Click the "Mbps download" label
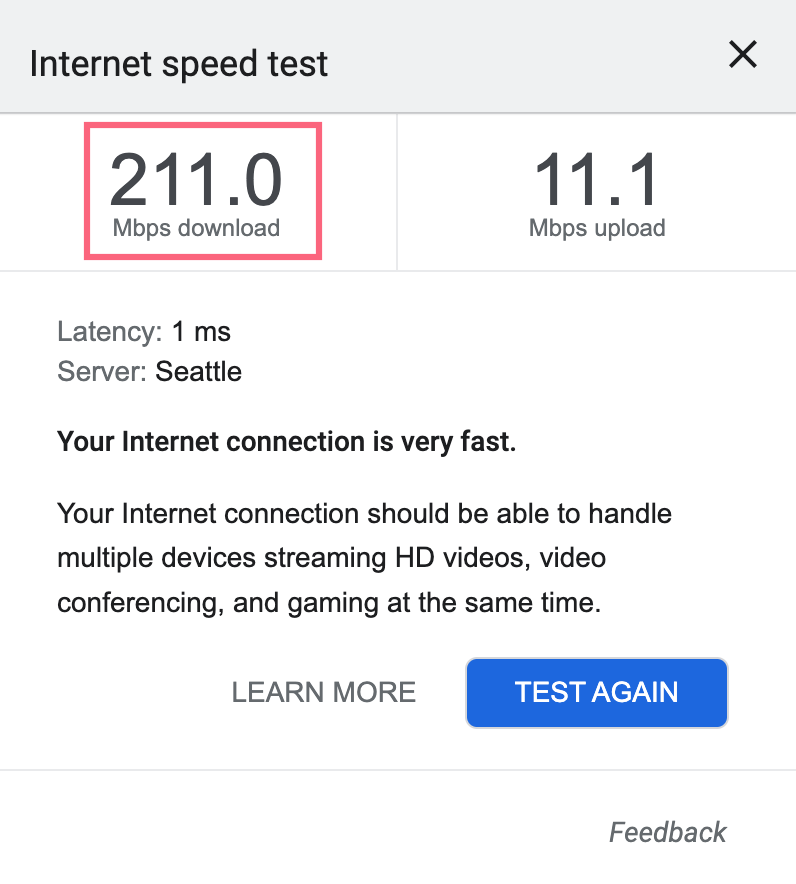 196,228
